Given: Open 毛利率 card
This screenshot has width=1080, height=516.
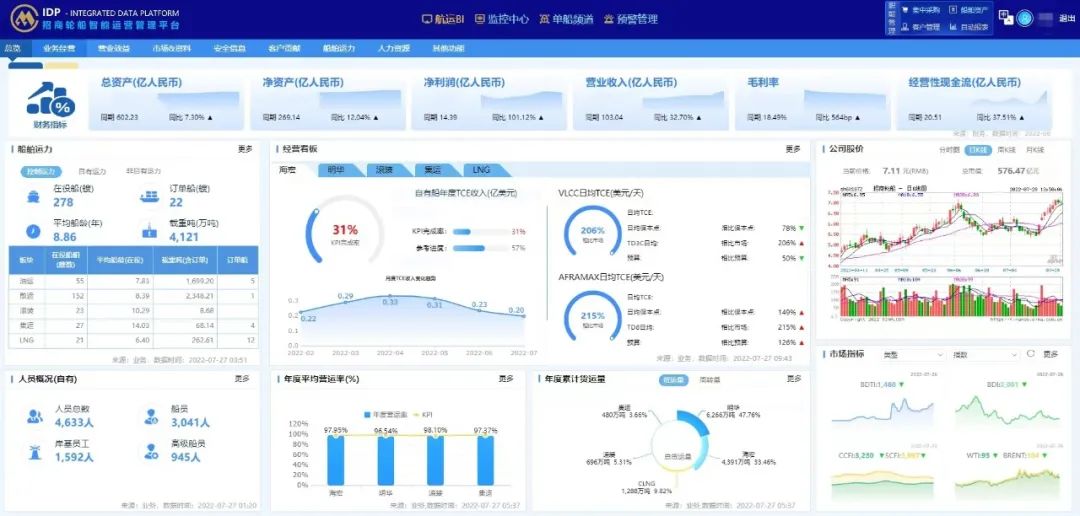Looking at the screenshot, I should [x=813, y=101].
